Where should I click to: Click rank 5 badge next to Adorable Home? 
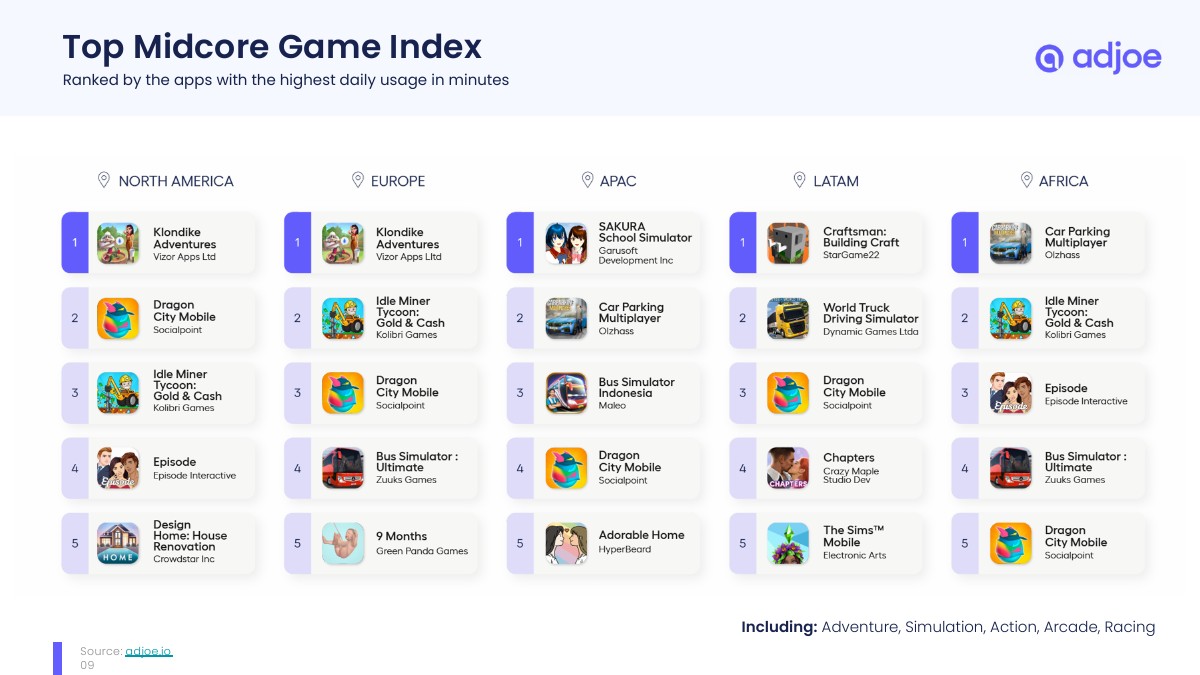click(520, 543)
